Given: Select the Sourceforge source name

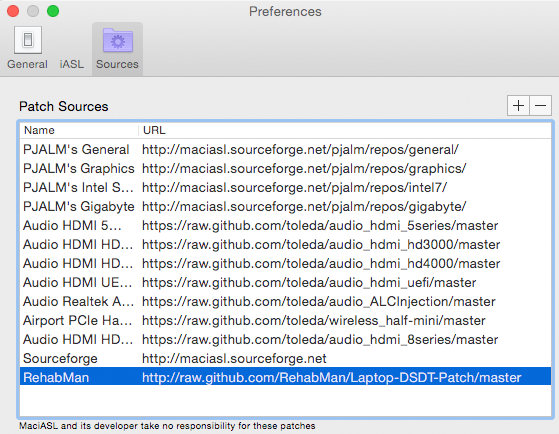Looking at the screenshot, I should pos(60,358).
